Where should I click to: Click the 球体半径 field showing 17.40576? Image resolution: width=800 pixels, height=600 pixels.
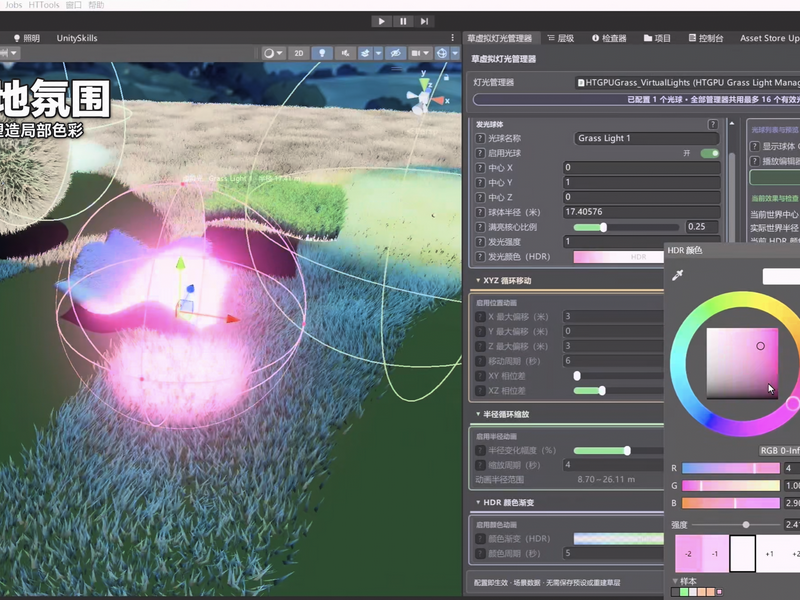coord(641,212)
